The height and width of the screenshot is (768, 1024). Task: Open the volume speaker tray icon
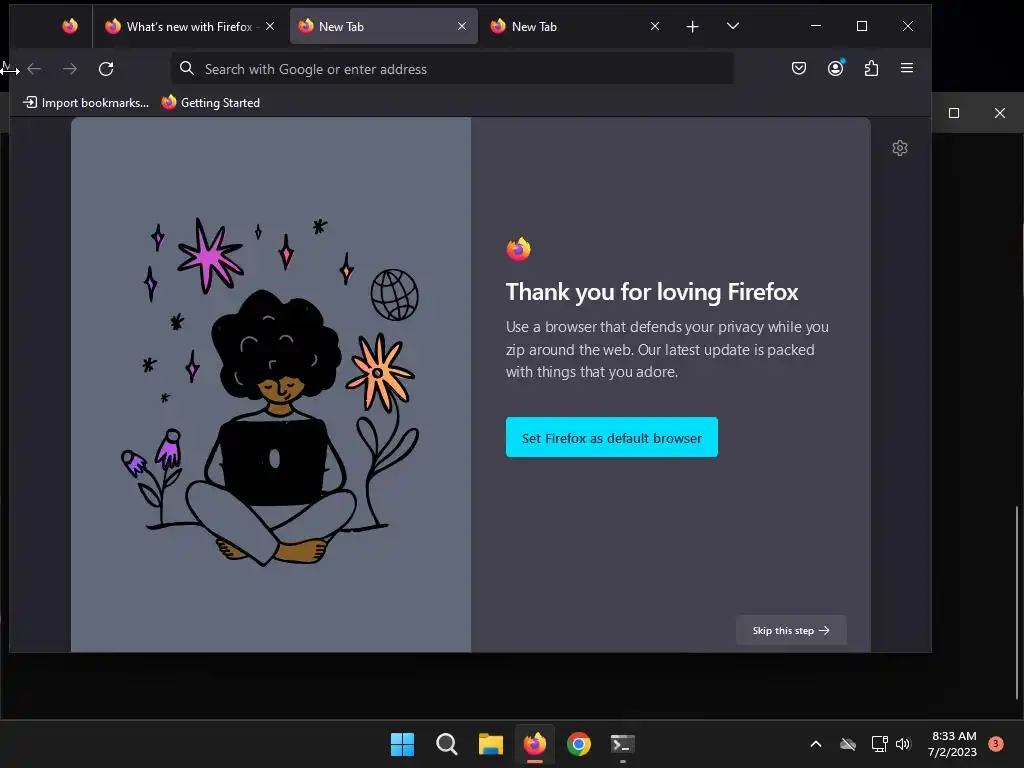[903, 744]
